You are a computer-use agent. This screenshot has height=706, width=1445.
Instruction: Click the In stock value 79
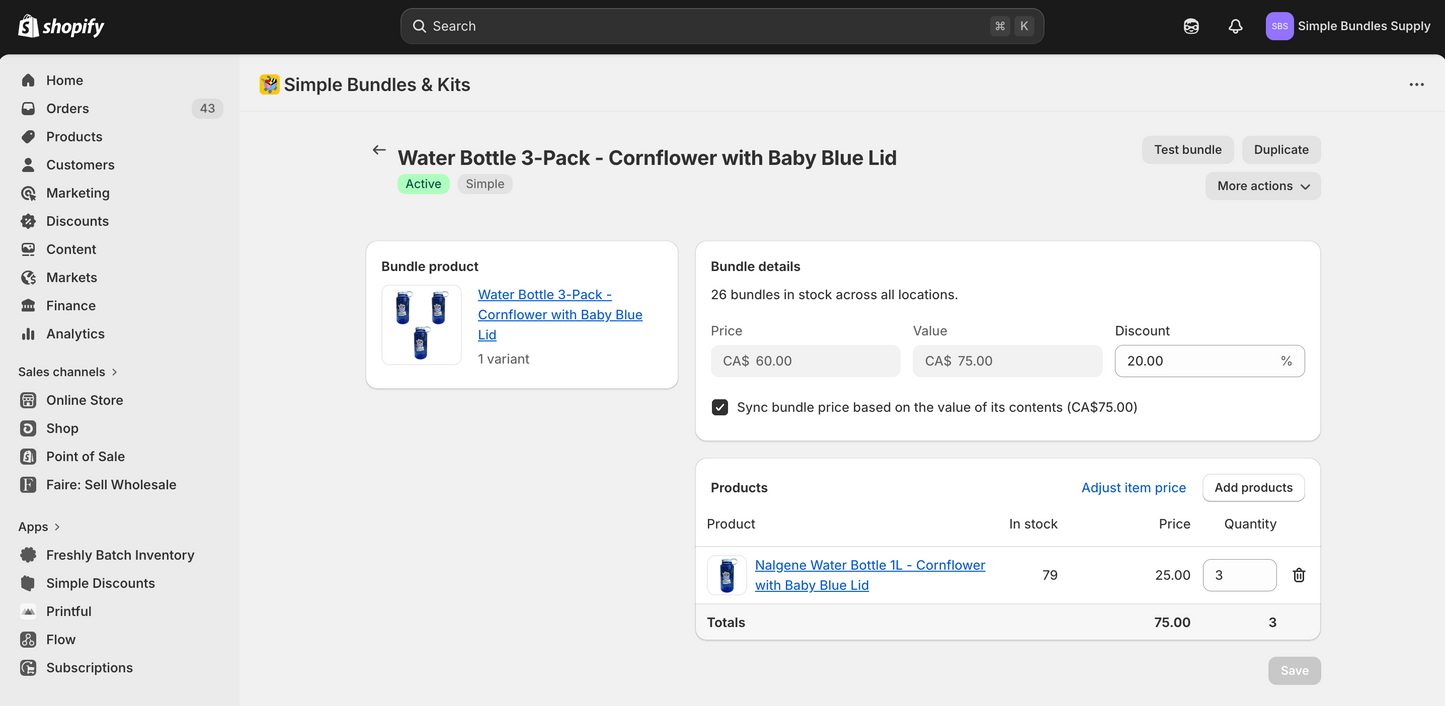[x=1049, y=575]
